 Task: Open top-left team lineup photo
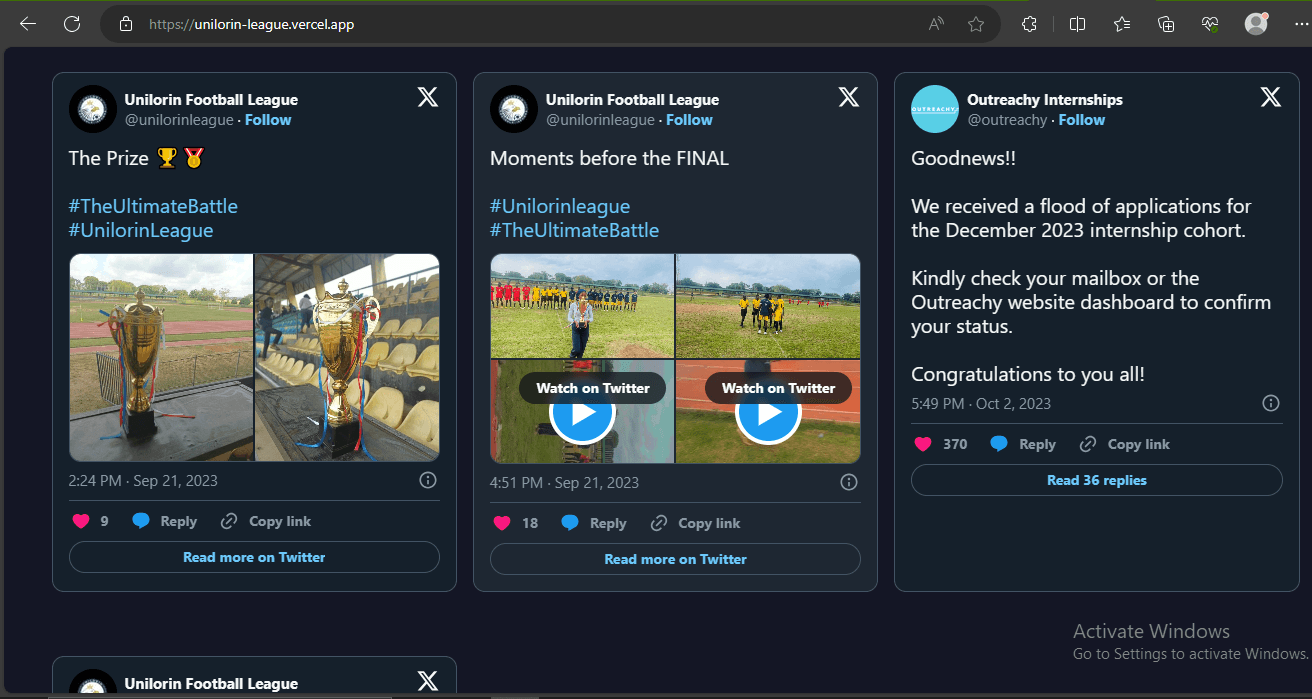582,306
